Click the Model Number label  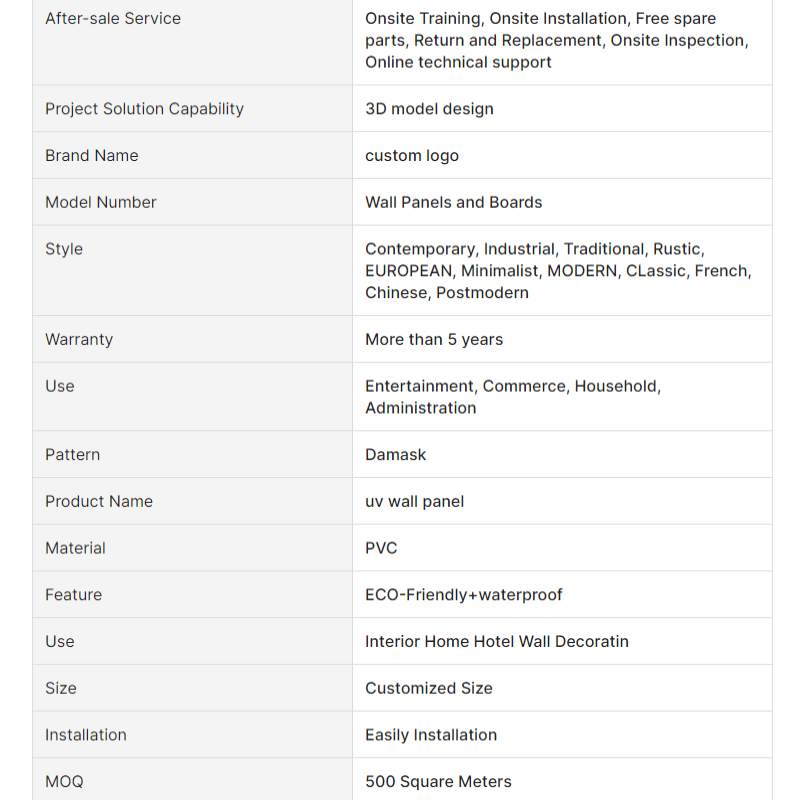(101, 202)
